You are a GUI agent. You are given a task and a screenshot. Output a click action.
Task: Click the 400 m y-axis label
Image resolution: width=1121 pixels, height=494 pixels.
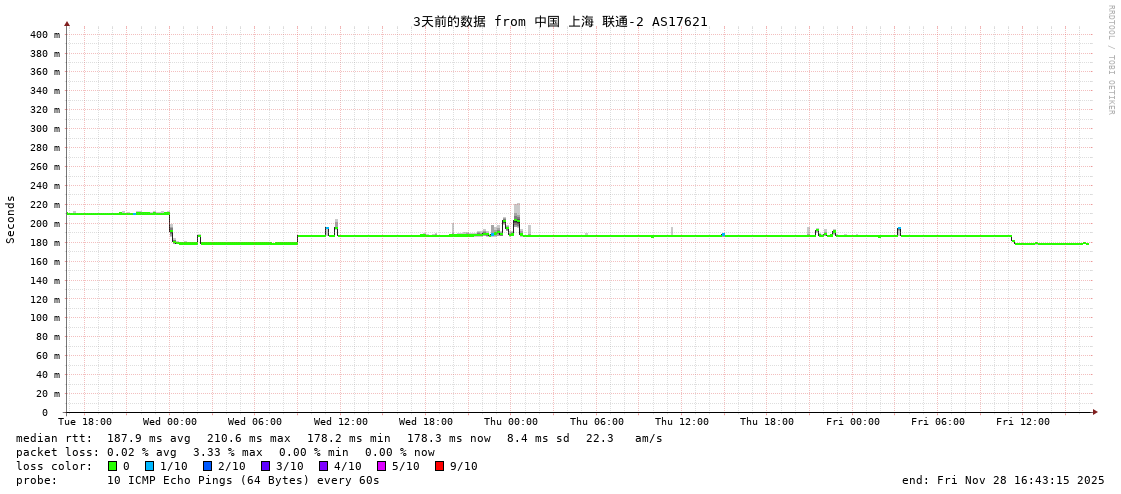[x=44, y=35]
